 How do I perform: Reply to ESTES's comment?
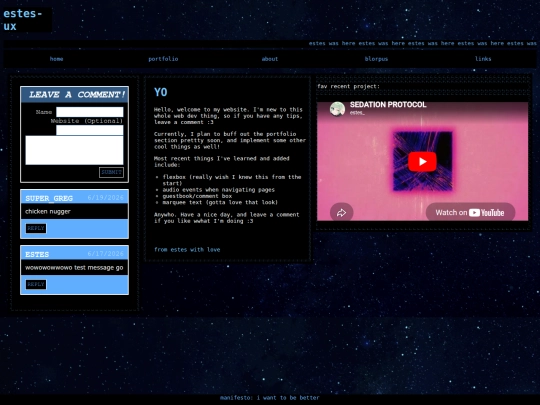click(x=36, y=284)
